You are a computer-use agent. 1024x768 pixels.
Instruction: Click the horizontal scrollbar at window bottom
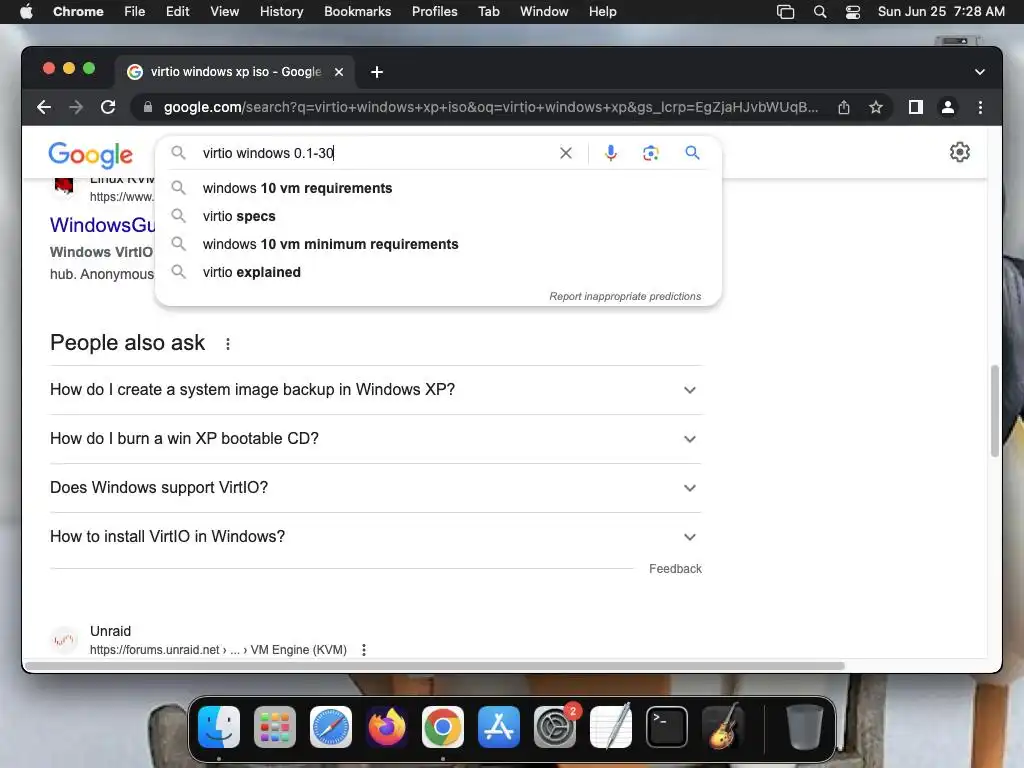coord(434,666)
